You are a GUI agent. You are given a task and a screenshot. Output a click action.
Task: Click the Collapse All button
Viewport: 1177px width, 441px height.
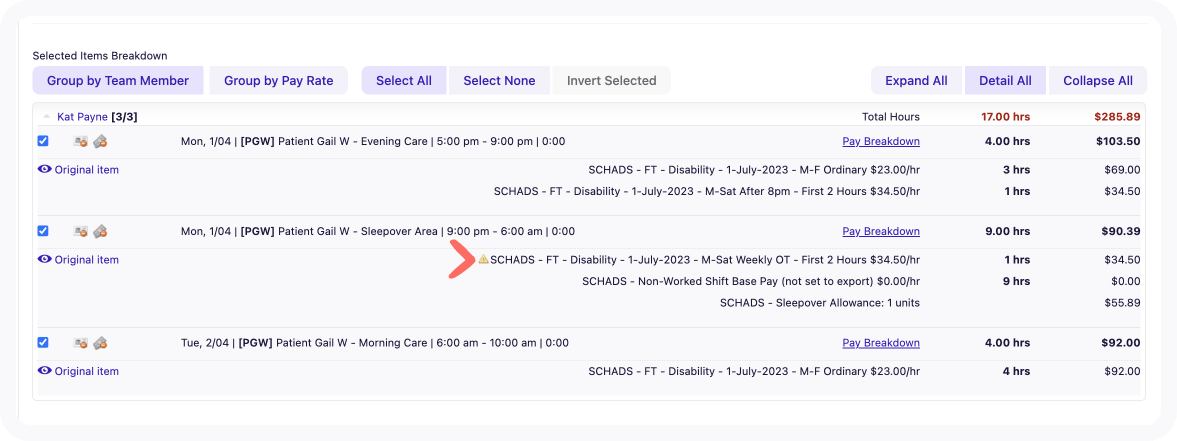(1098, 80)
